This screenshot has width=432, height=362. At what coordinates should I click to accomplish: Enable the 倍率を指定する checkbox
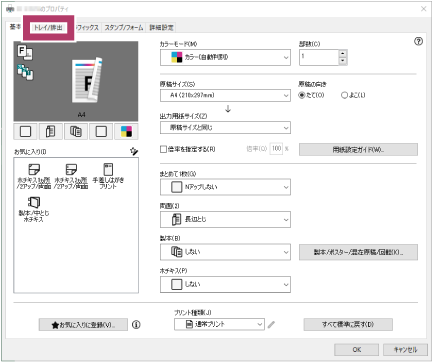tap(163, 149)
